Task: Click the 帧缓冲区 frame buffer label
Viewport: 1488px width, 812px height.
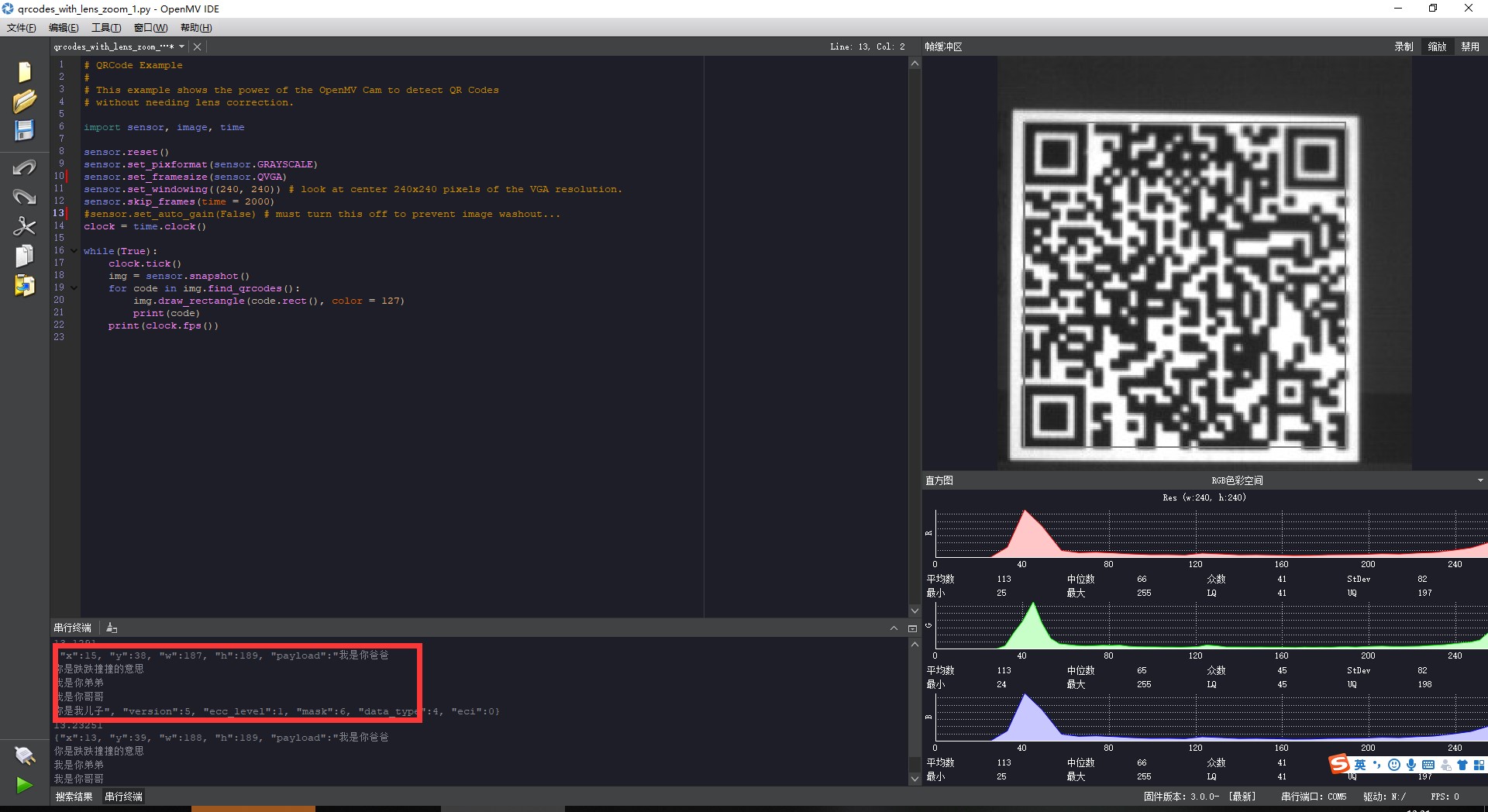Action: pyautogui.click(x=943, y=46)
